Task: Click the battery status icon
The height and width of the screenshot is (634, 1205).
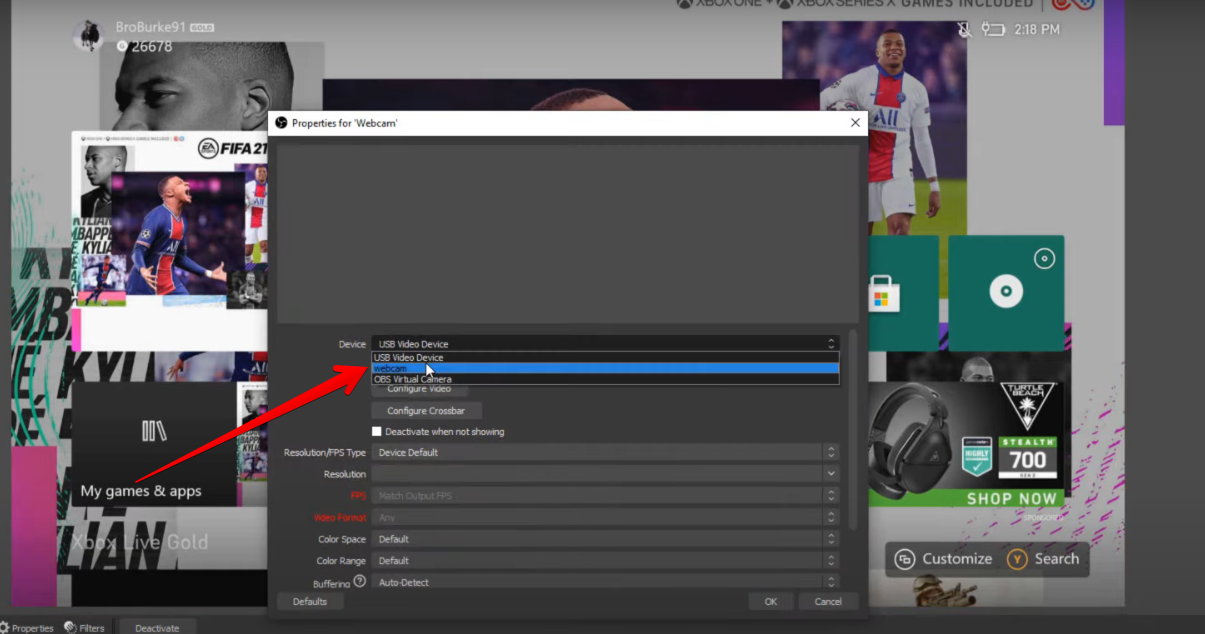Action: coord(992,30)
